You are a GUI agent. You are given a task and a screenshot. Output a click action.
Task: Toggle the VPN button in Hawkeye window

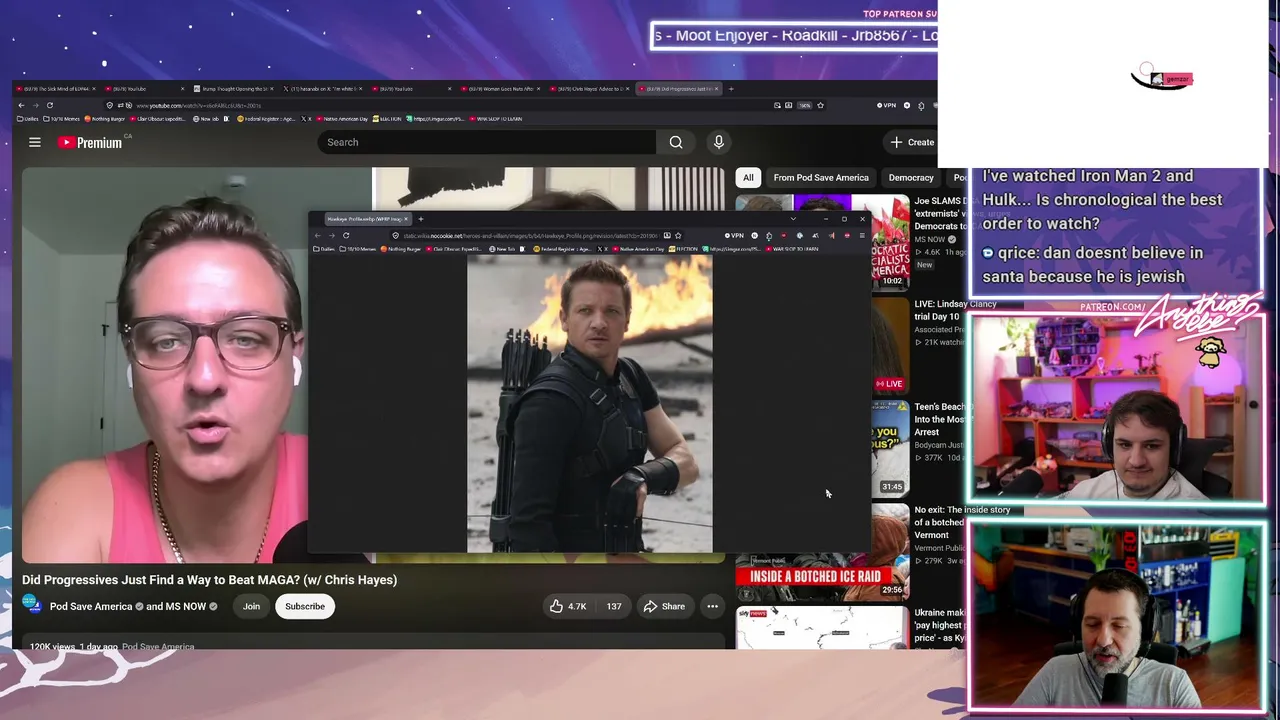tap(735, 236)
